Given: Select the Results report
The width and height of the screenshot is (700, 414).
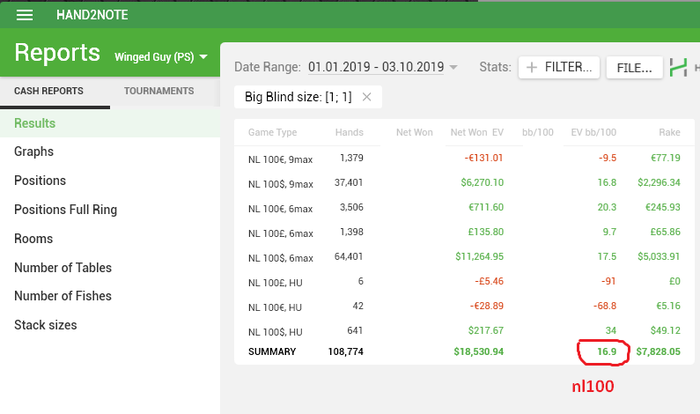Looking at the screenshot, I should click(35, 123).
